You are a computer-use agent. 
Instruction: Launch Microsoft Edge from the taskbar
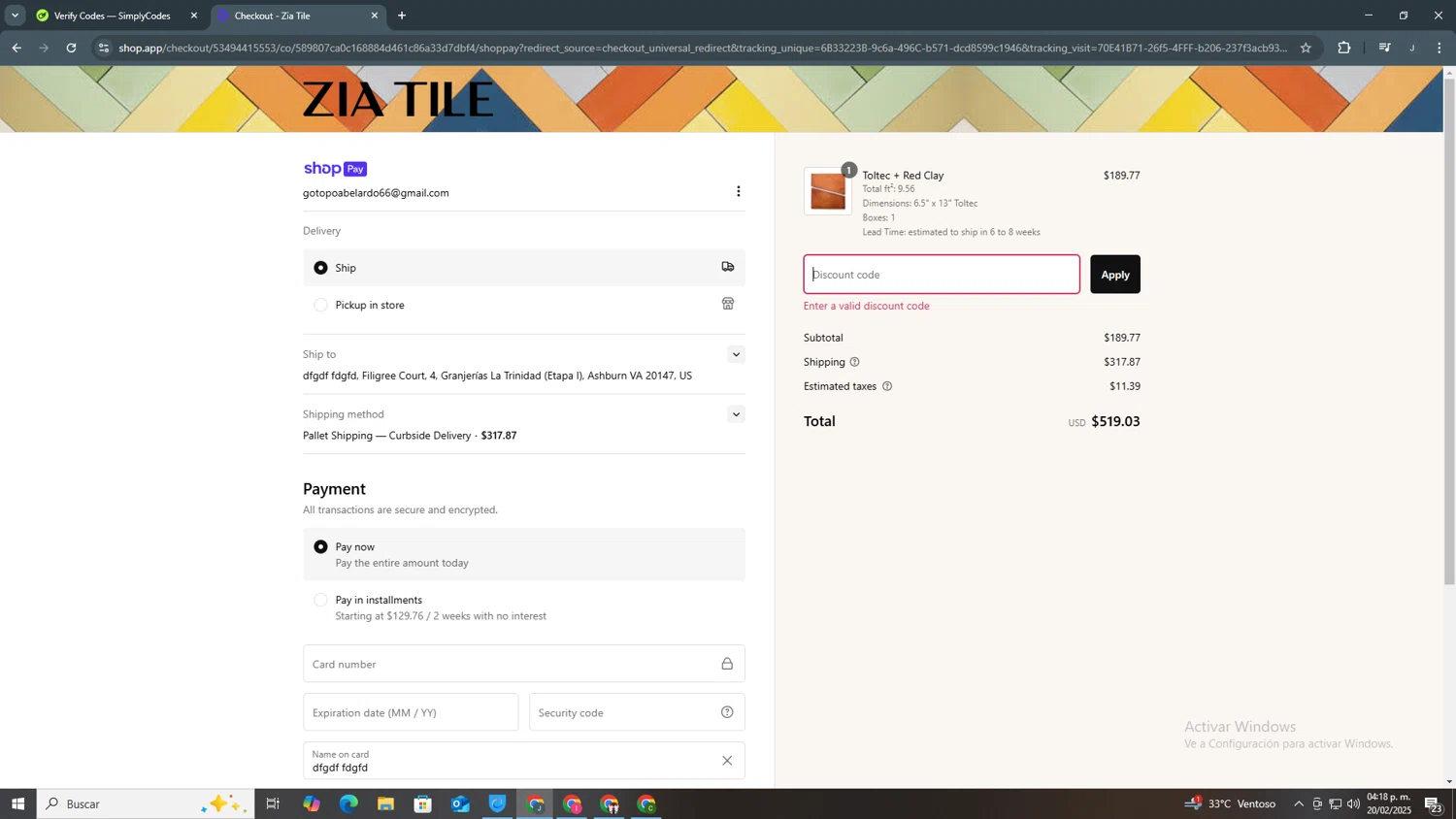click(348, 803)
